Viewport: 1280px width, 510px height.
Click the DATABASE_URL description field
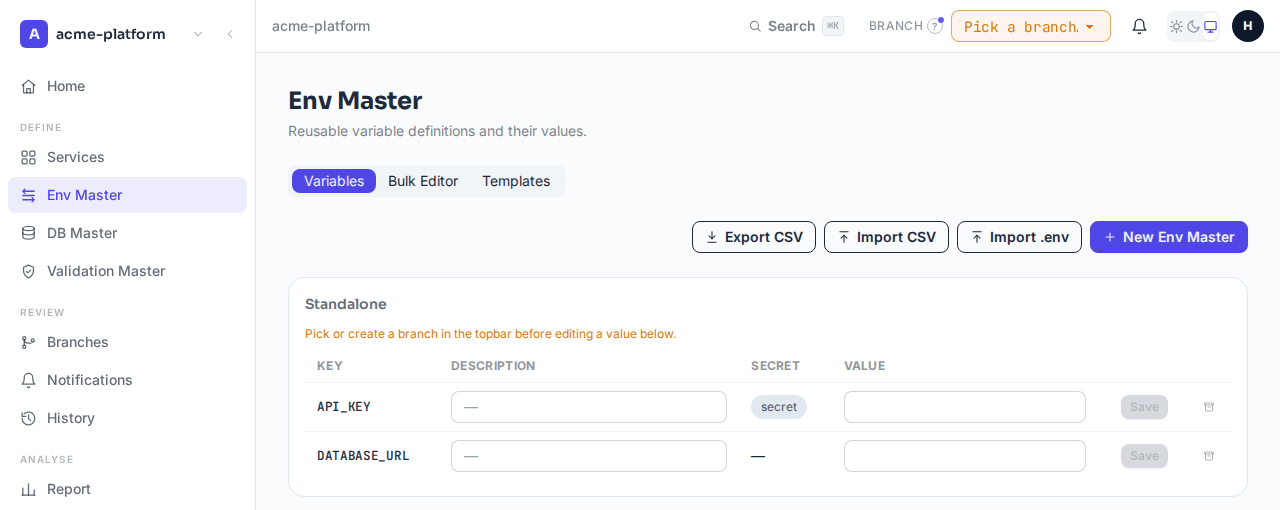(589, 456)
